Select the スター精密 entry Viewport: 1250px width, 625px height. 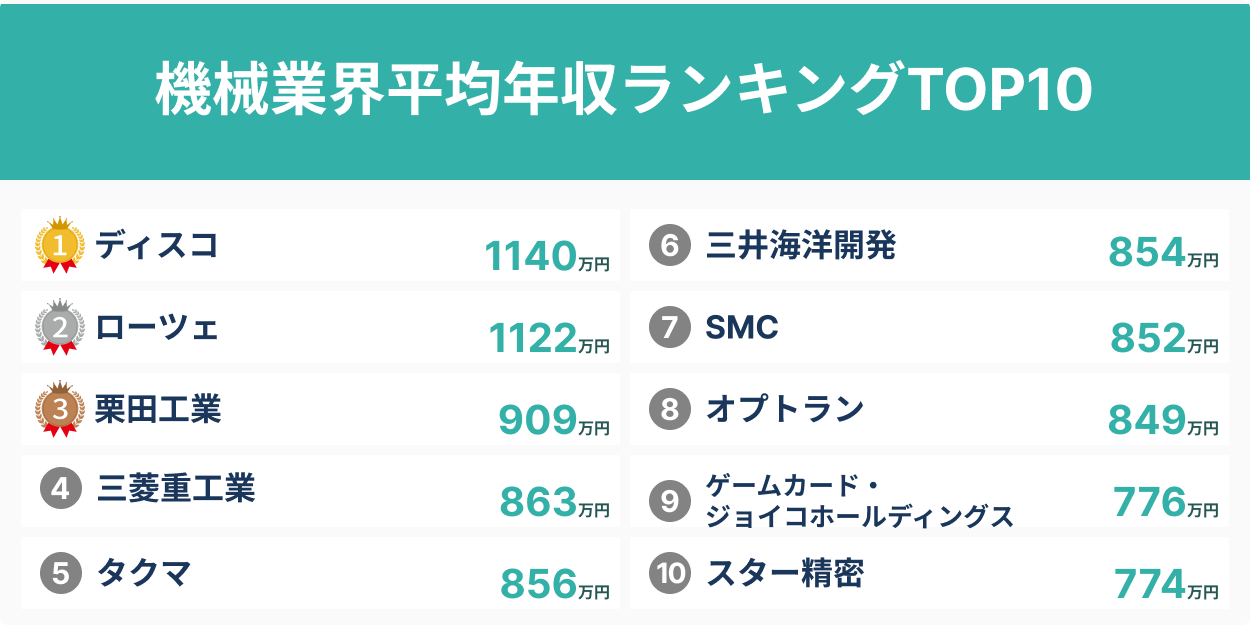click(x=929, y=573)
